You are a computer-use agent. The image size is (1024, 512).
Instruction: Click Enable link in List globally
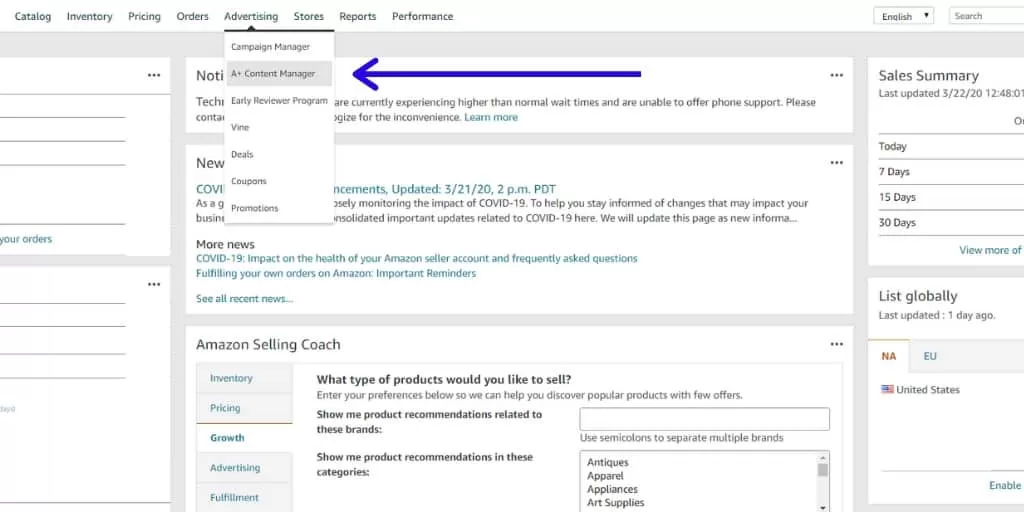[1005, 485]
